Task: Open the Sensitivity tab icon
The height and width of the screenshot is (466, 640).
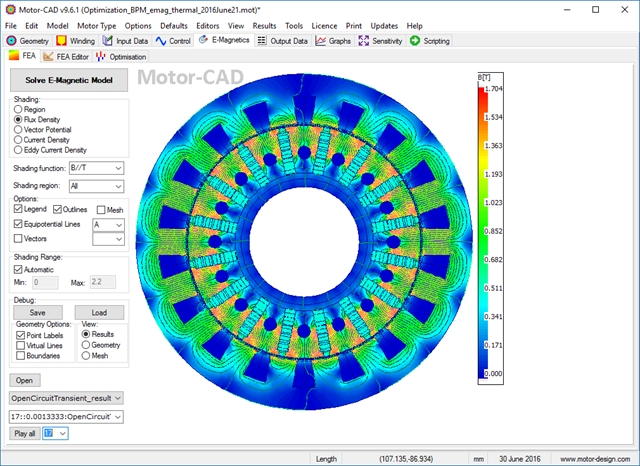Action: [x=365, y=41]
